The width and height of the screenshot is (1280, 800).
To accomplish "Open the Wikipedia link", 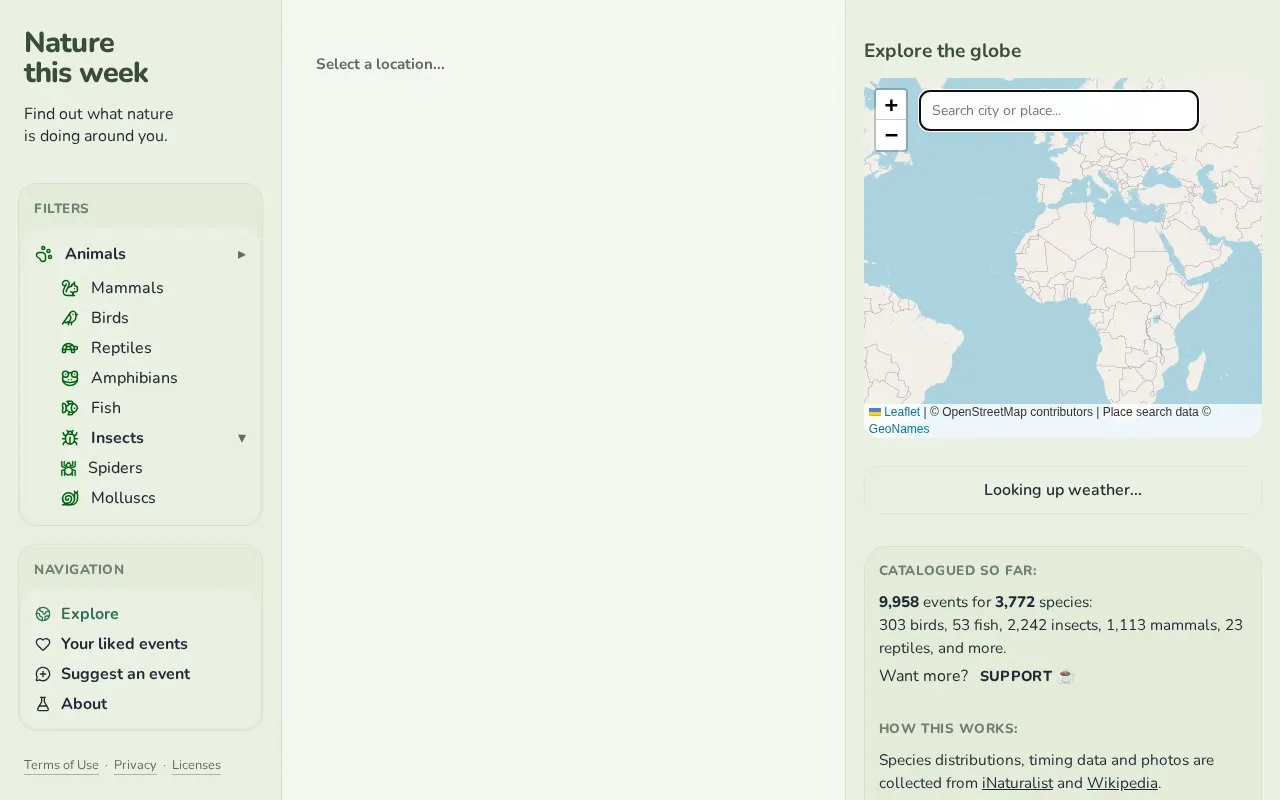I will (1122, 783).
